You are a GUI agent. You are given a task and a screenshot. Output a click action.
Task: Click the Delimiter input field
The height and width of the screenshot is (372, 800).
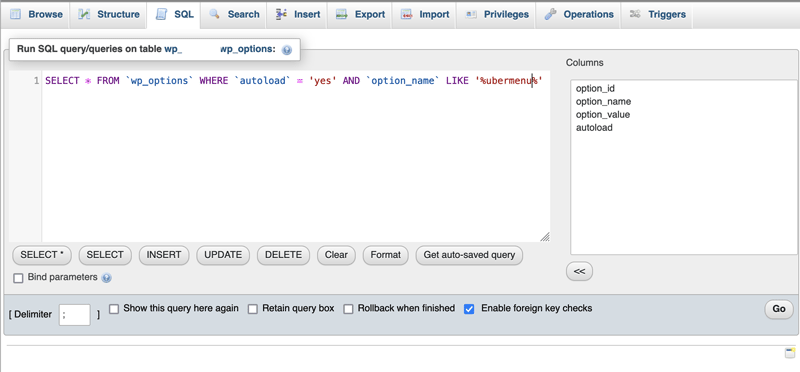click(74, 315)
